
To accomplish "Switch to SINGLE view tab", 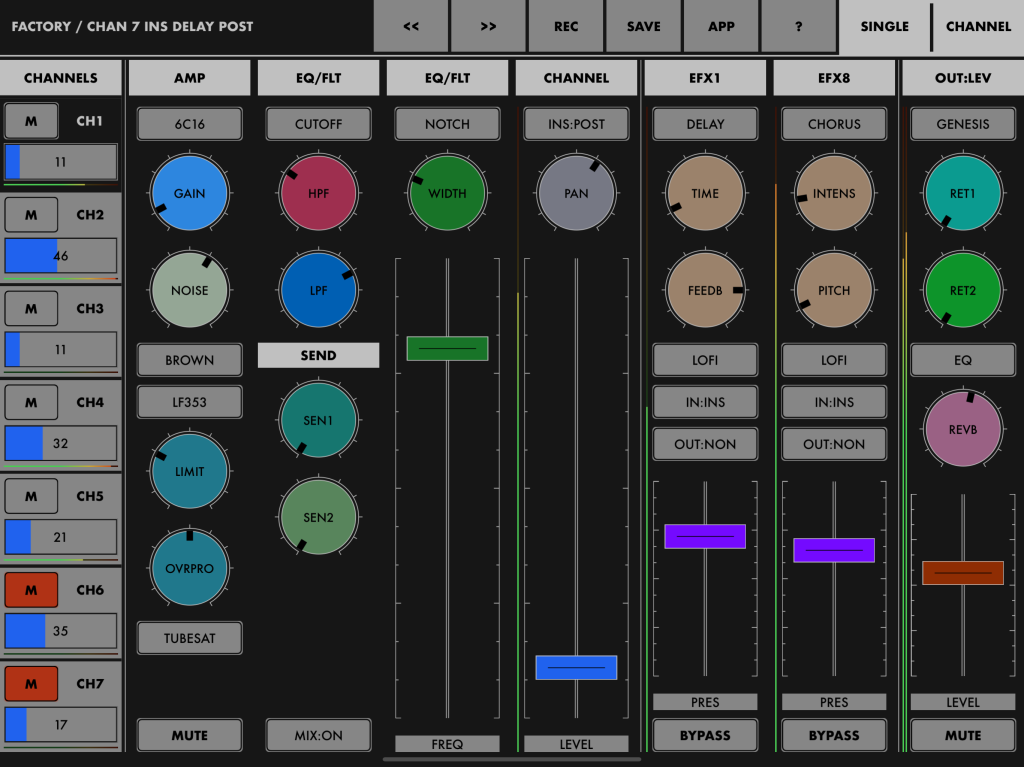I will 884,27.
